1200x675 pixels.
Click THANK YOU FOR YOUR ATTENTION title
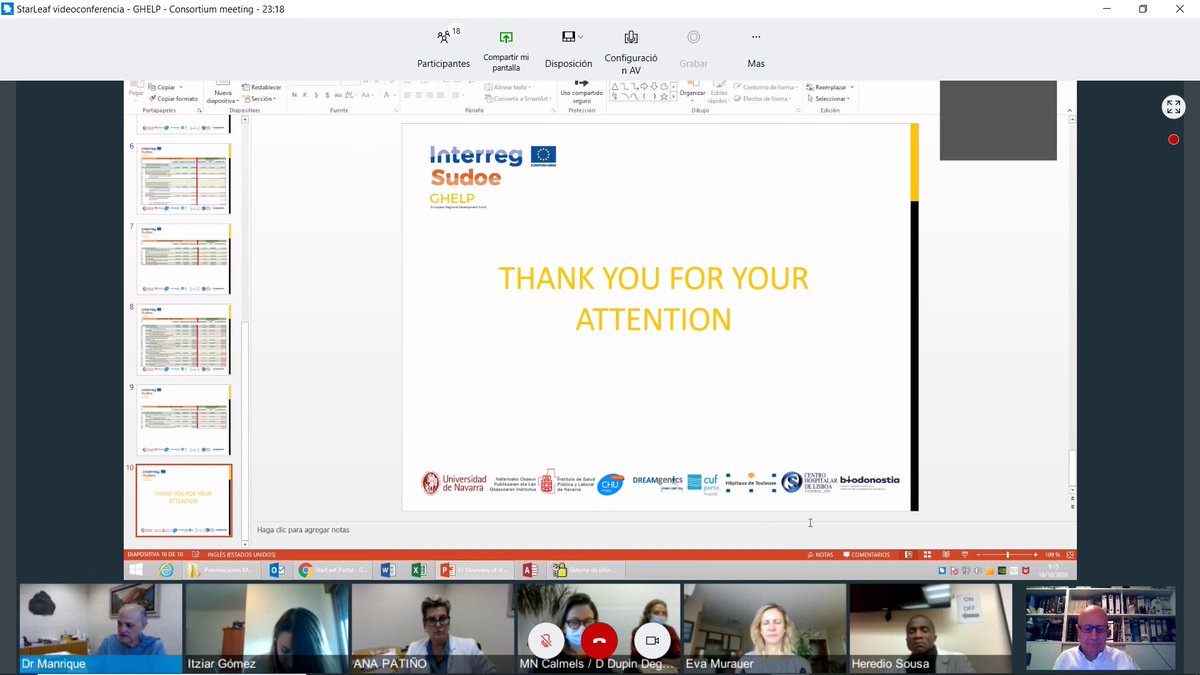653,298
